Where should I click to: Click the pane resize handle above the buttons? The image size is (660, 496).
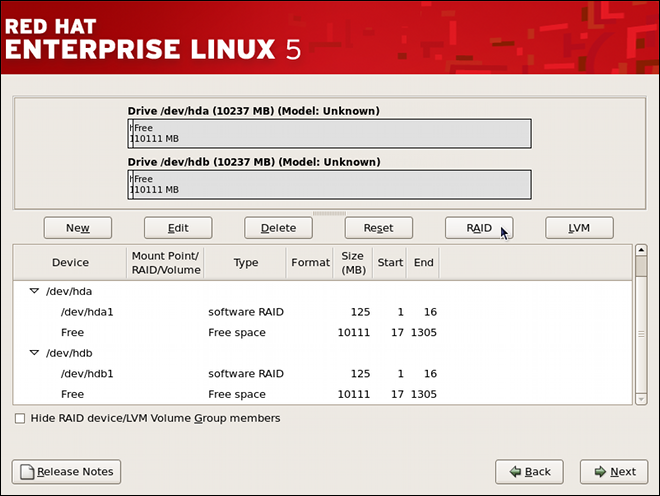[x=329, y=213]
